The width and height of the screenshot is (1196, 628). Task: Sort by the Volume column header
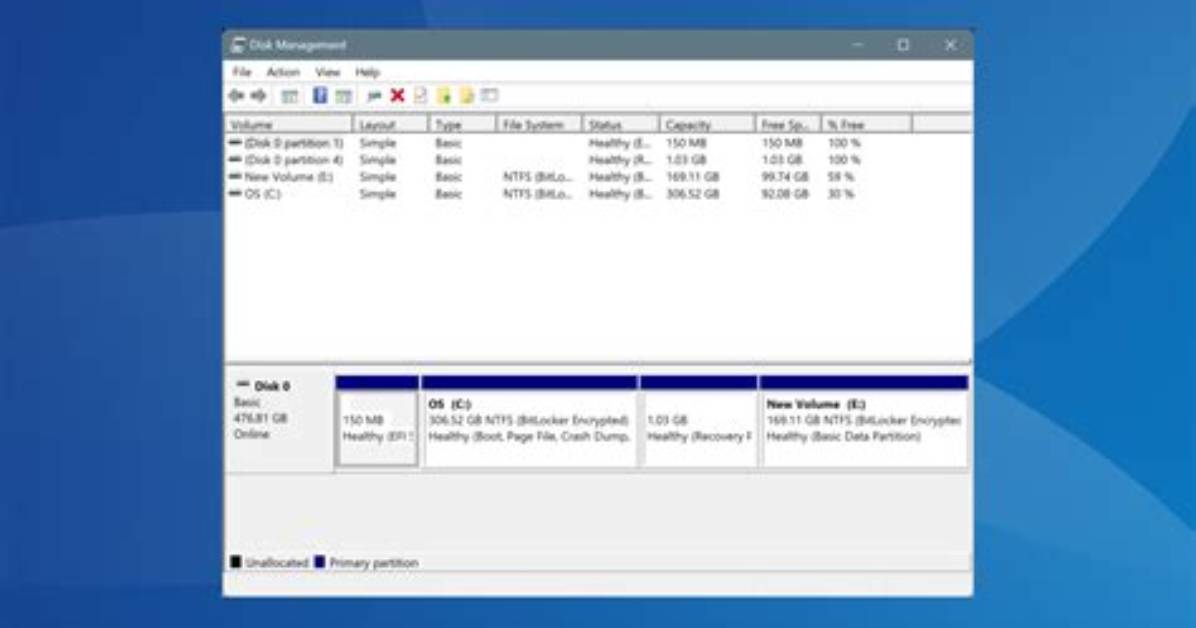[289, 124]
